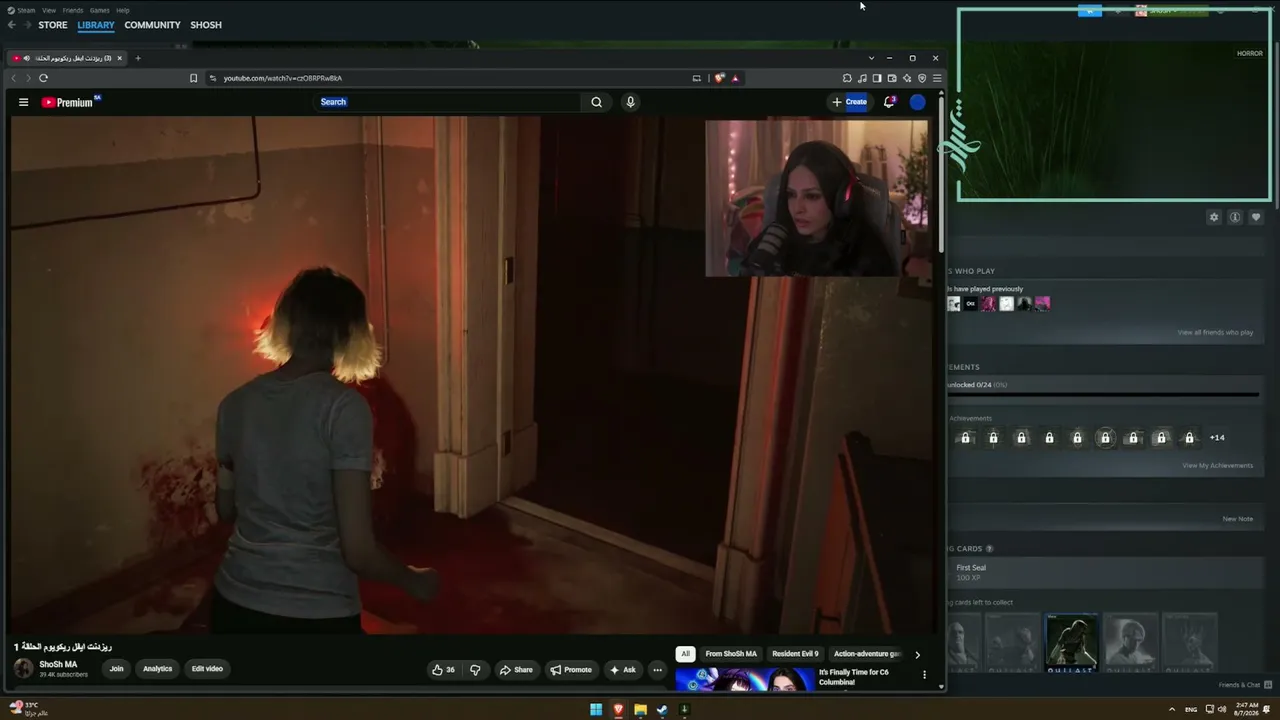Open the browser main hamburger menu
This screenshot has height=720, width=1280.
(937, 78)
